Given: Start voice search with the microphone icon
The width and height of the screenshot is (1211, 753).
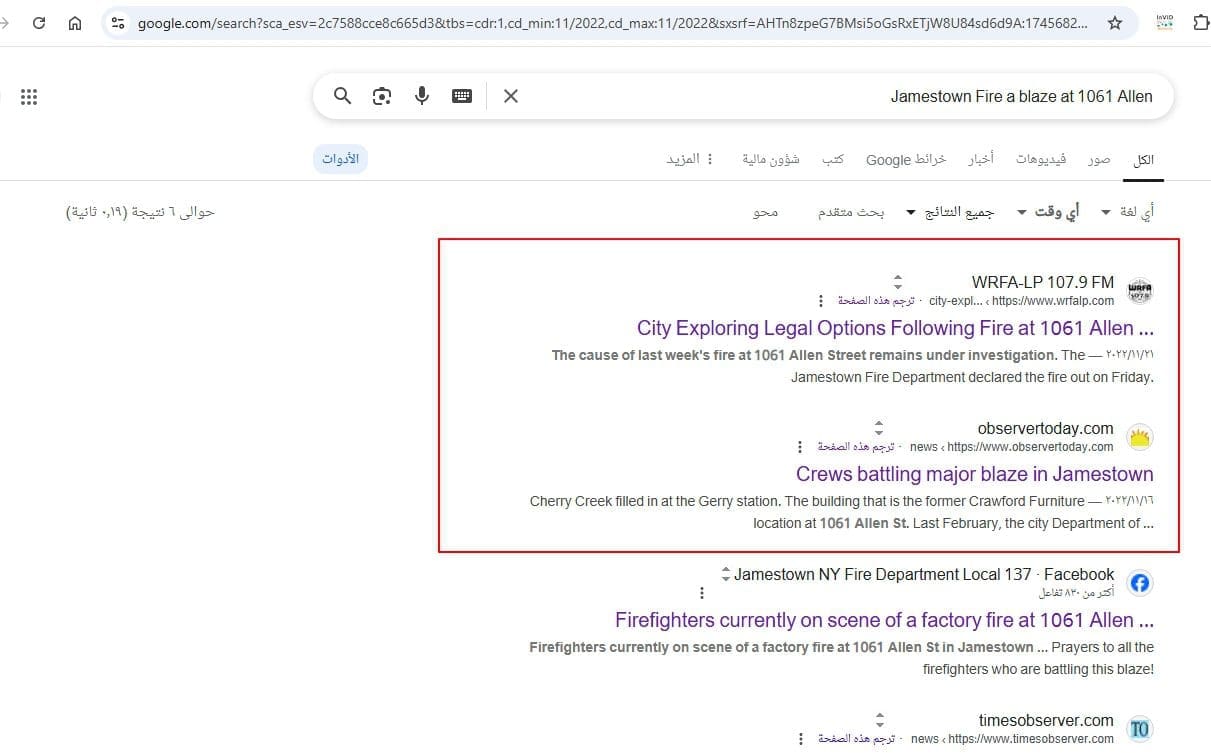Looking at the screenshot, I should (x=422, y=96).
